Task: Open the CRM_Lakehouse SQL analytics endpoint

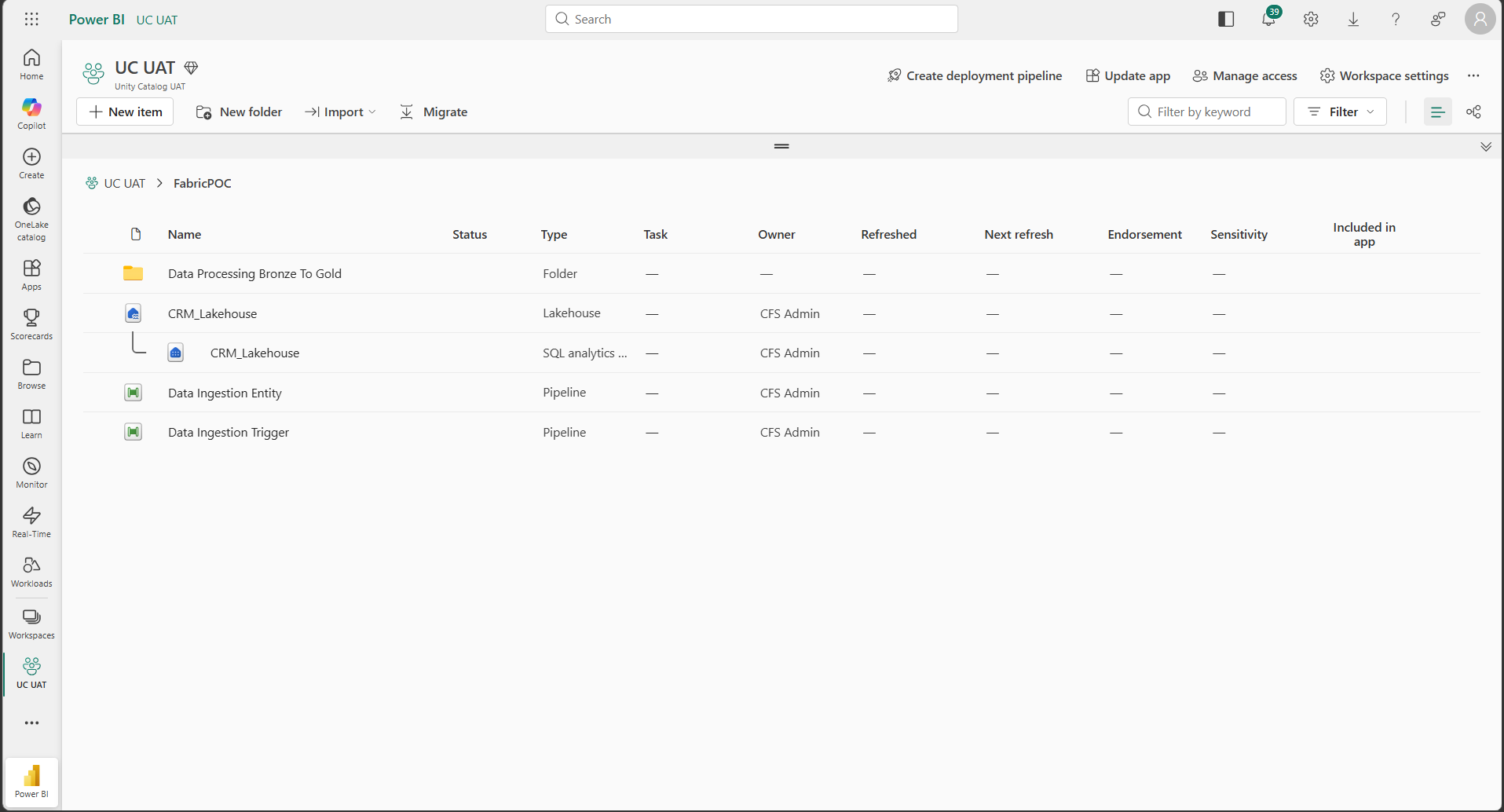Action: 254,353
